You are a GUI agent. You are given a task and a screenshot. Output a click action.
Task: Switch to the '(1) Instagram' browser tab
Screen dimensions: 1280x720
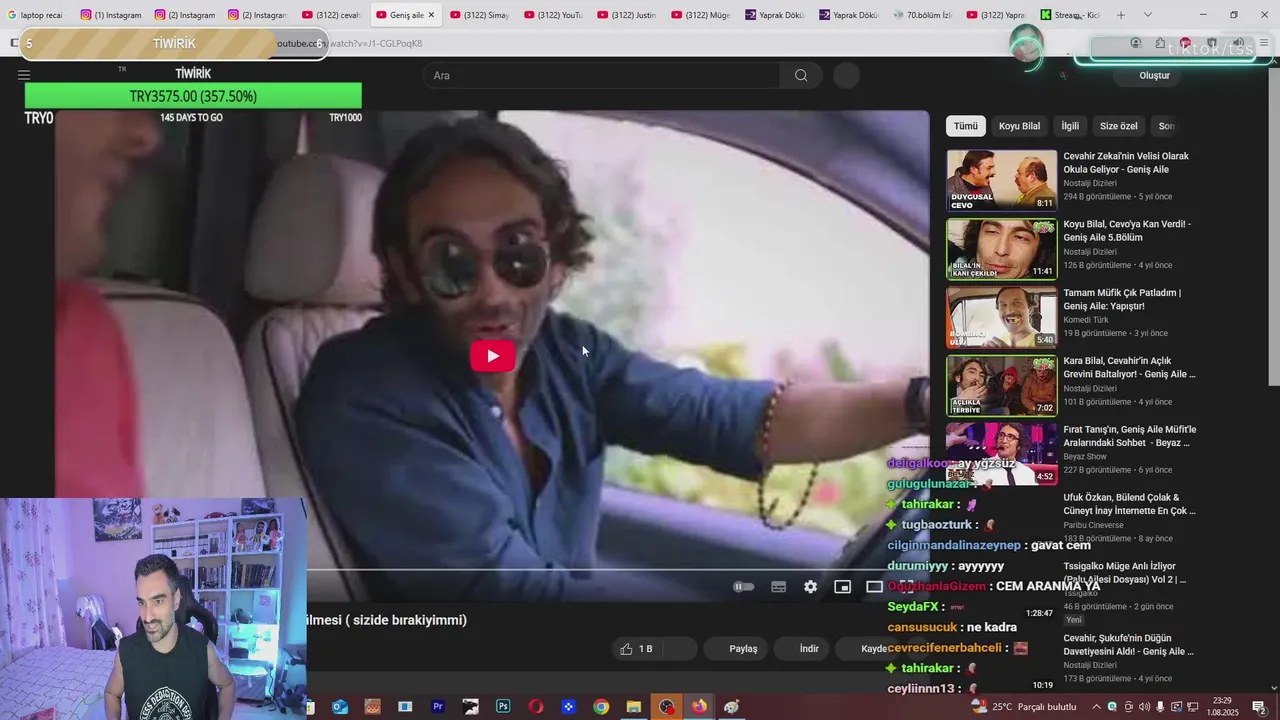[x=111, y=15]
